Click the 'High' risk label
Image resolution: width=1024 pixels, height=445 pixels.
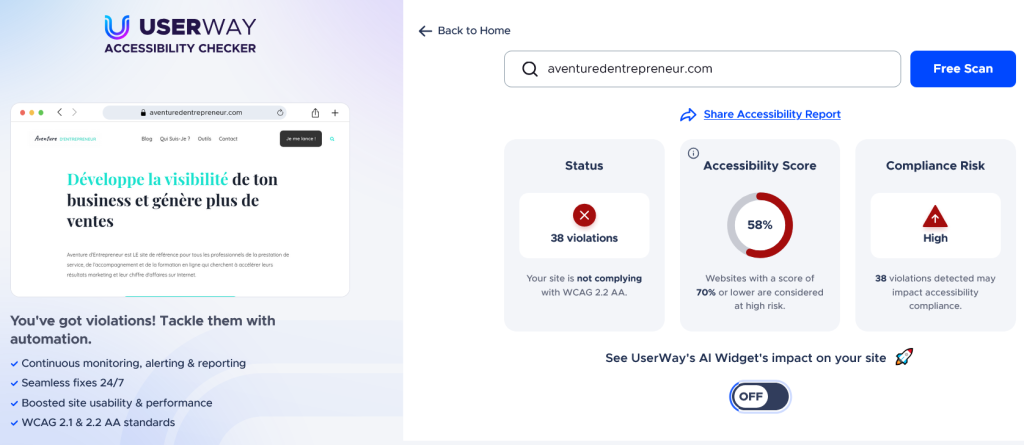tap(935, 239)
